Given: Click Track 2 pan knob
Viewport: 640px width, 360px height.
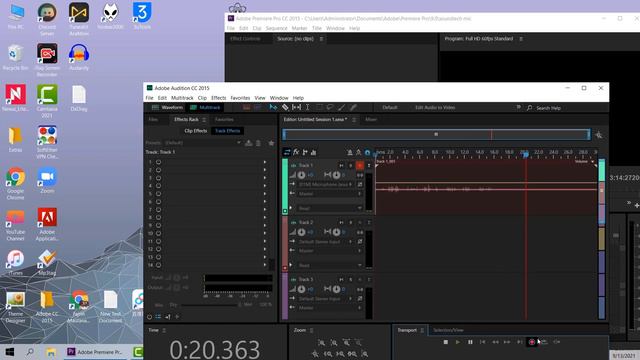Looking at the screenshot, I should click(336, 232).
